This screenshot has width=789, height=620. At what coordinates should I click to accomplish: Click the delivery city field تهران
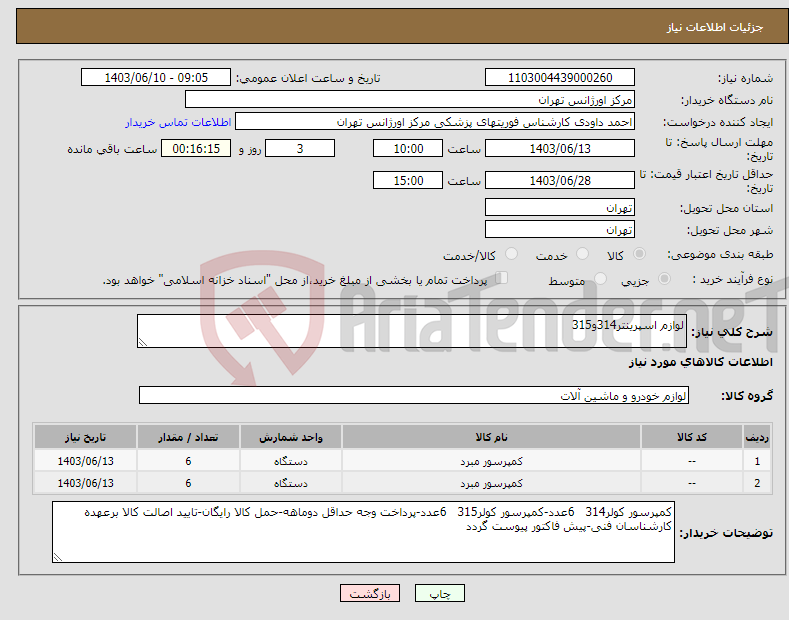(x=560, y=229)
